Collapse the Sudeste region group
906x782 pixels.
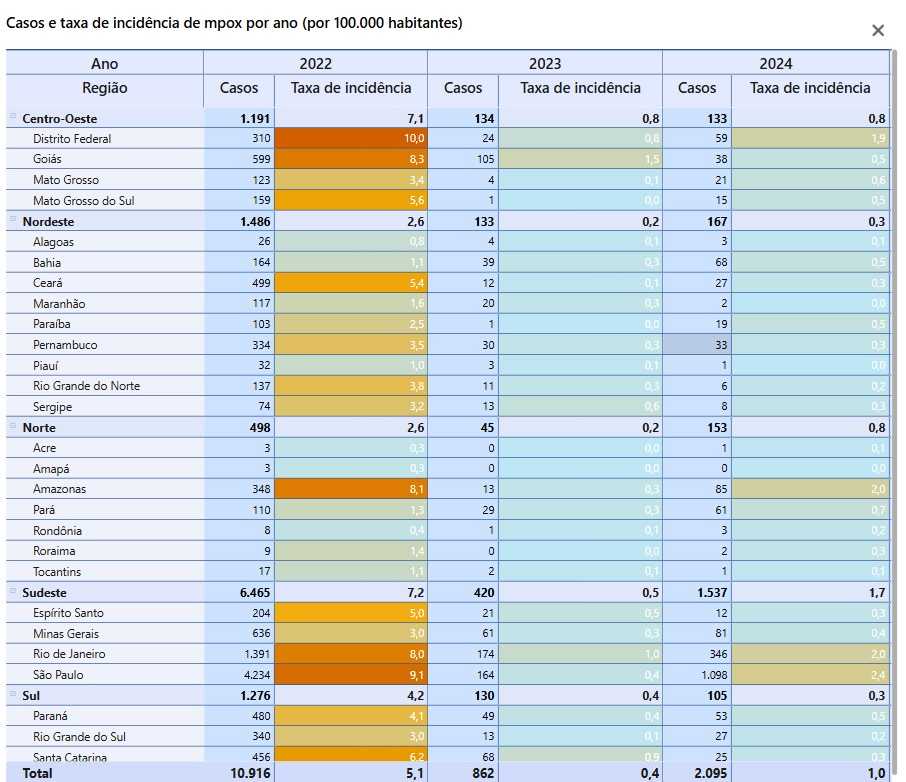14,591
